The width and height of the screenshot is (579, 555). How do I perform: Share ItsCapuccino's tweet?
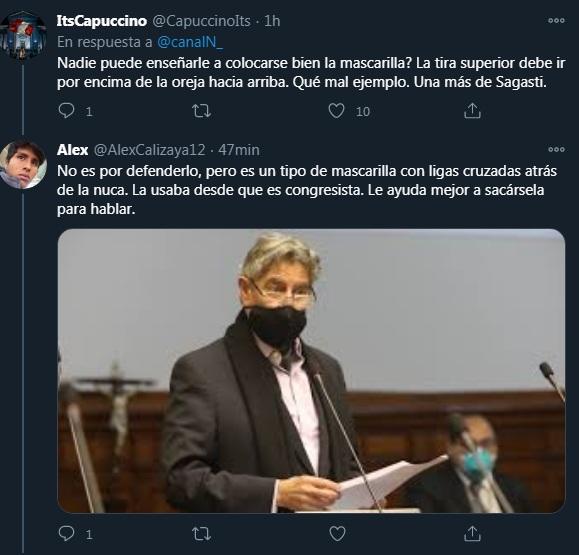[x=472, y=111]
